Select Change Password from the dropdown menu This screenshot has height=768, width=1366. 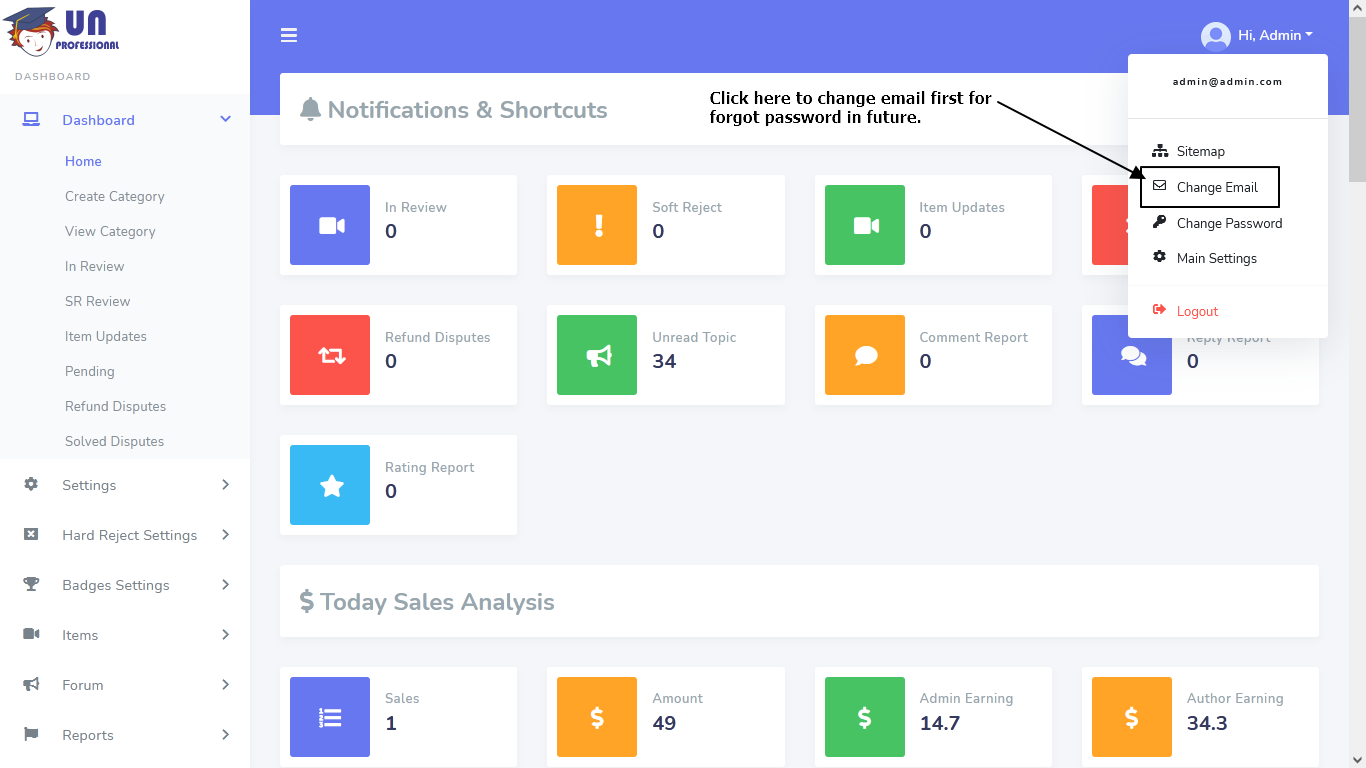tap(1228, 223)
